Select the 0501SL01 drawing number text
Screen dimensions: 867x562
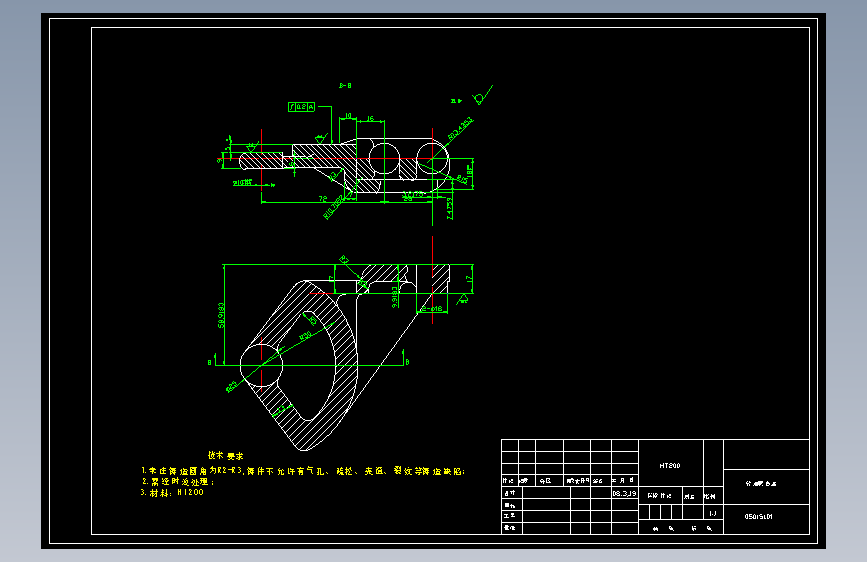pyautogui.click(x=758, y=517)
